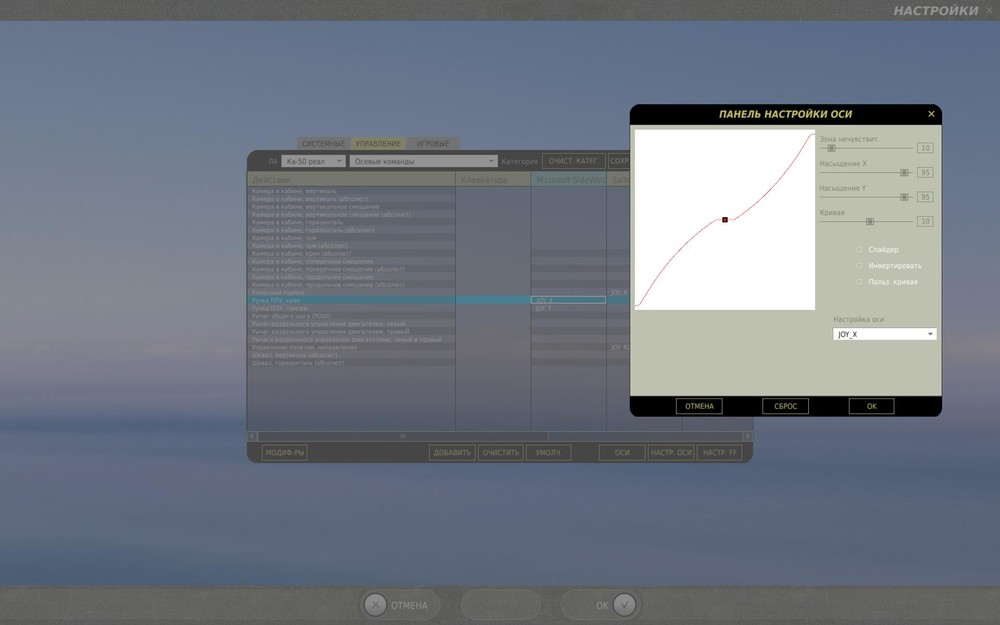Switch to the УПРАВЛЕНИЕ tab
This screenshot has height=625, width=1000.
tap(378, 143)
